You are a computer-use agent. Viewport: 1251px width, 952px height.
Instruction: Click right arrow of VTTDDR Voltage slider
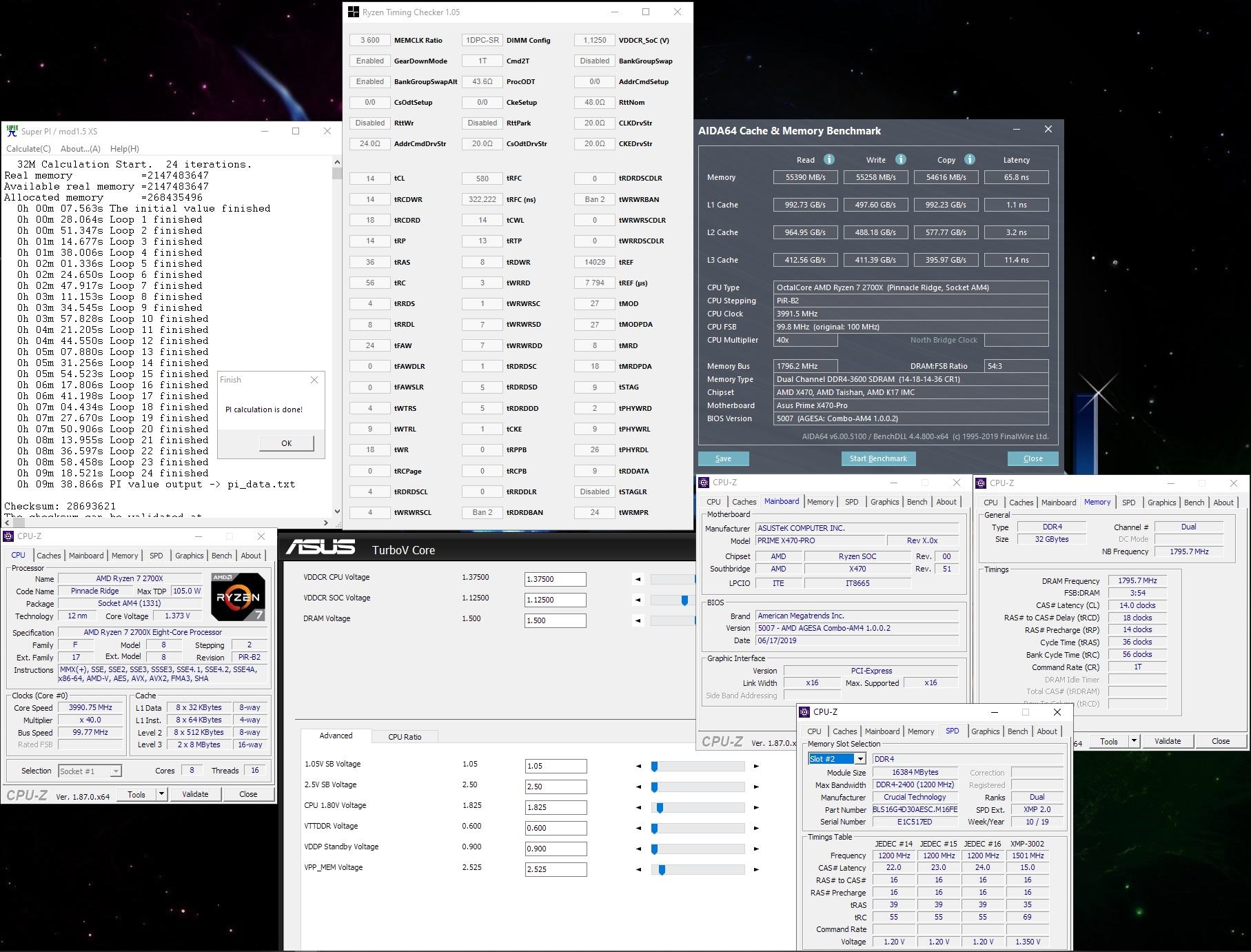tap(756, 829)
